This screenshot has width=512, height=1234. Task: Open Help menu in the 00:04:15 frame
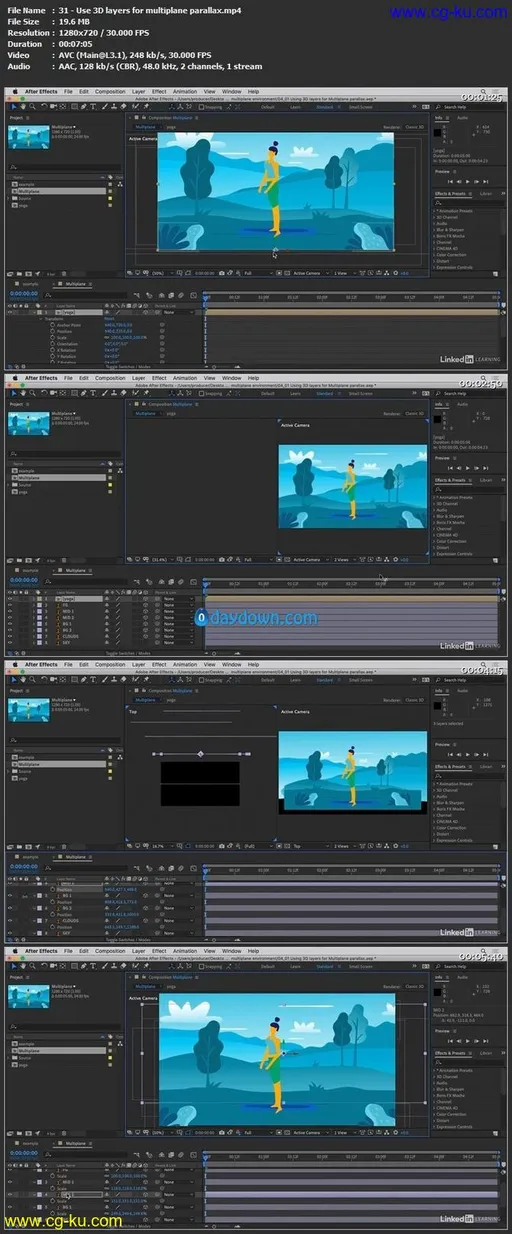[253, 664]
